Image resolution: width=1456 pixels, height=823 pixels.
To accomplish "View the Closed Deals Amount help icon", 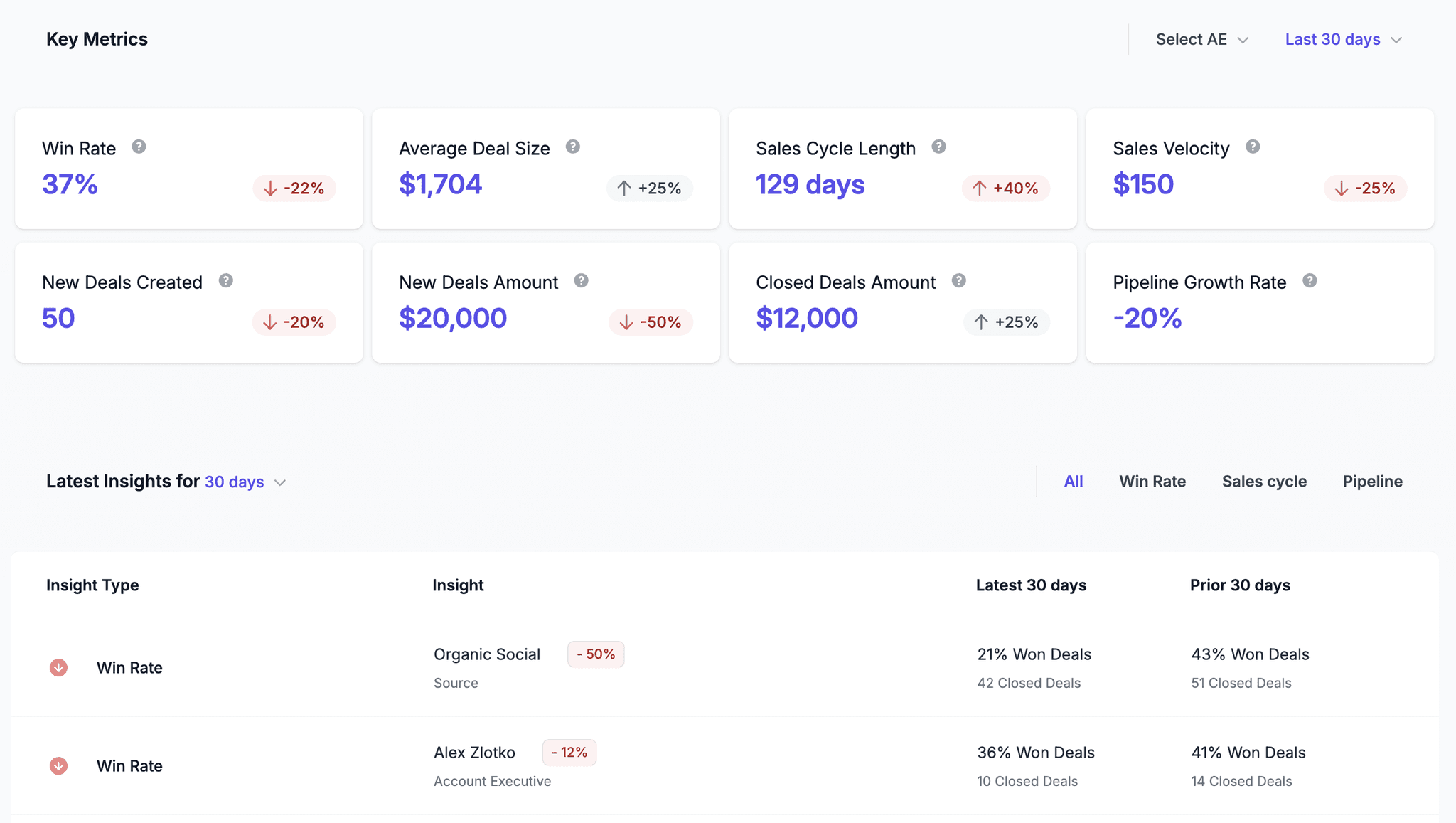I will click(959, 280).
